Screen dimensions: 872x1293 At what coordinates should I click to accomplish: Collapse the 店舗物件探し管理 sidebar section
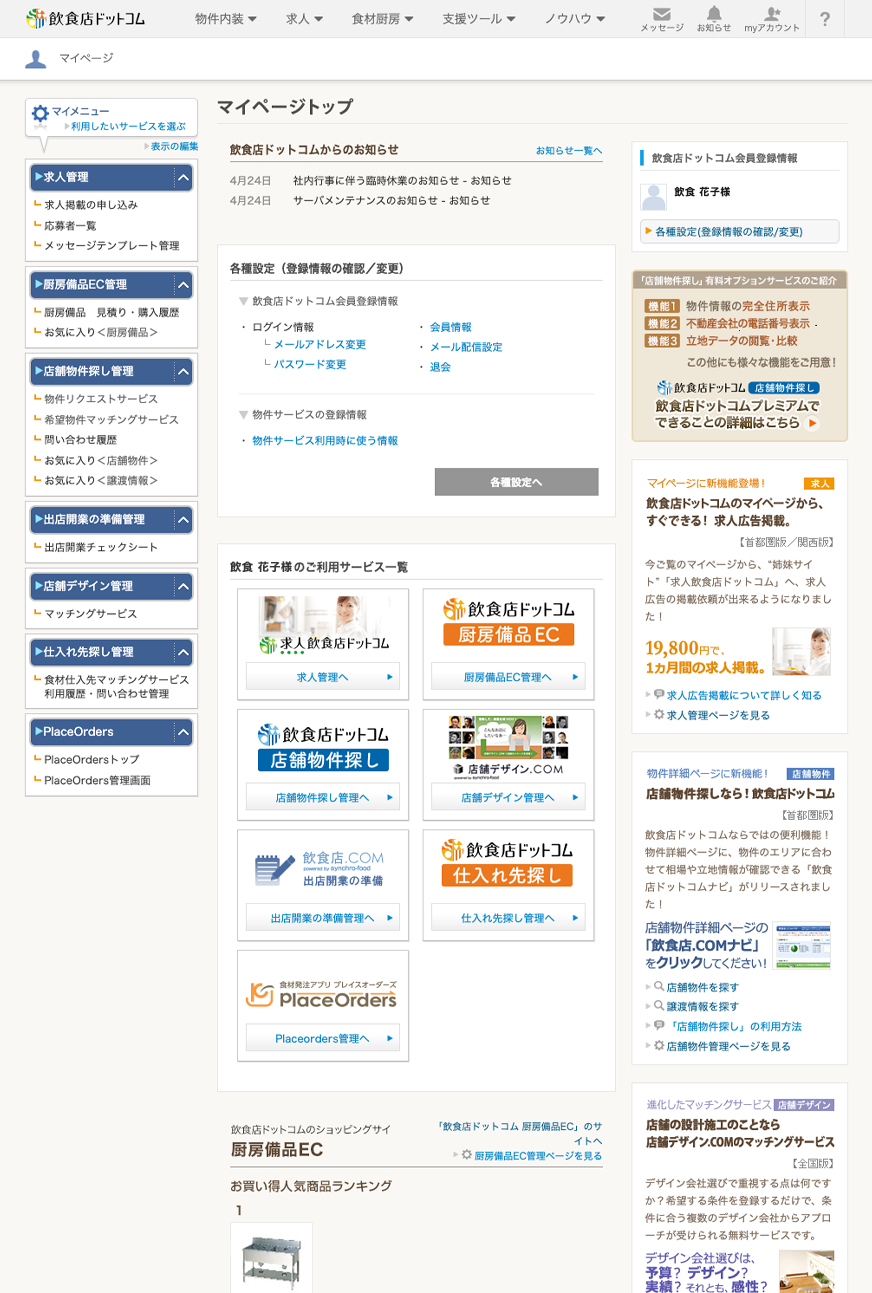[x=182, y=371]
